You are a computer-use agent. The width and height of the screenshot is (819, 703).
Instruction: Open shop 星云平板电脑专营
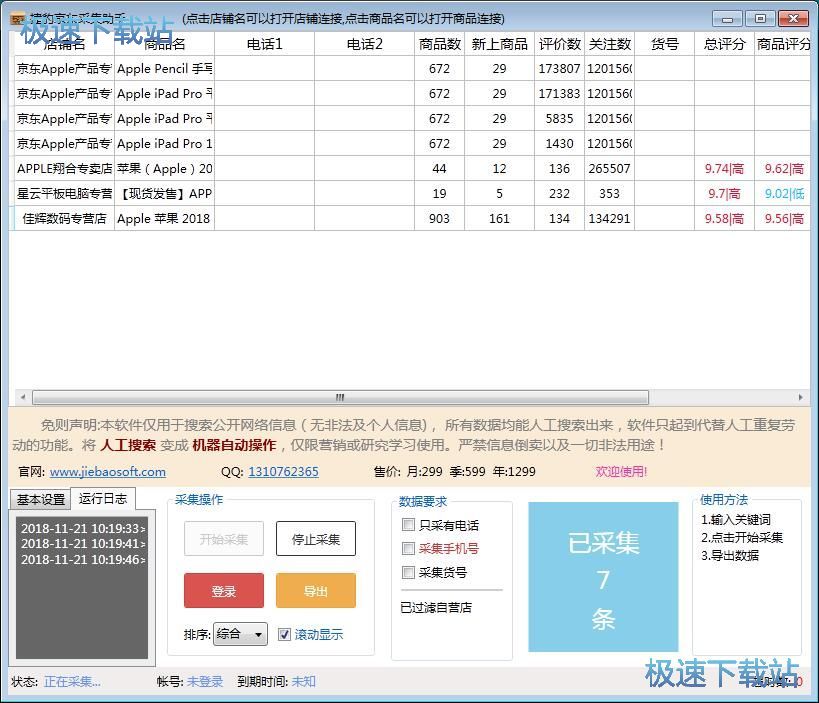click(64, 194)
